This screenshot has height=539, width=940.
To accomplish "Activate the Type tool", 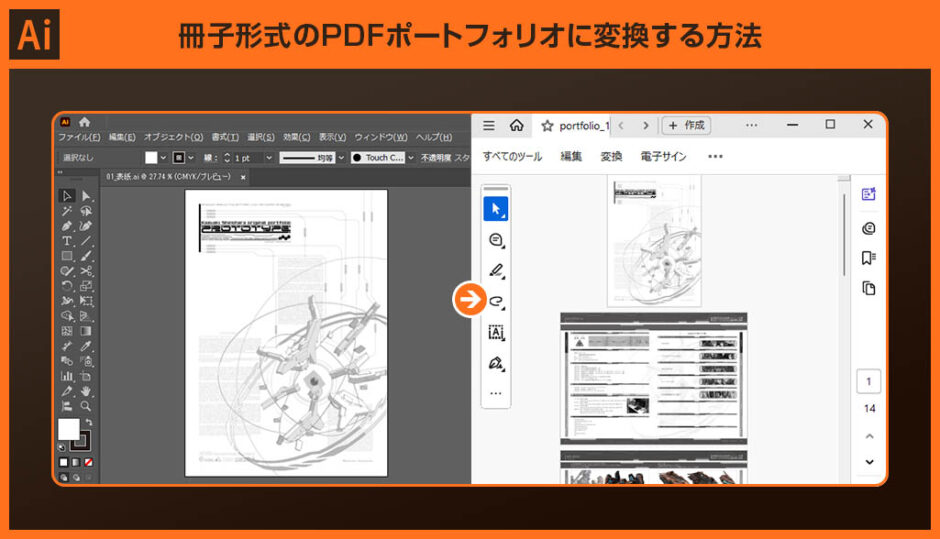I will point(67,241).
